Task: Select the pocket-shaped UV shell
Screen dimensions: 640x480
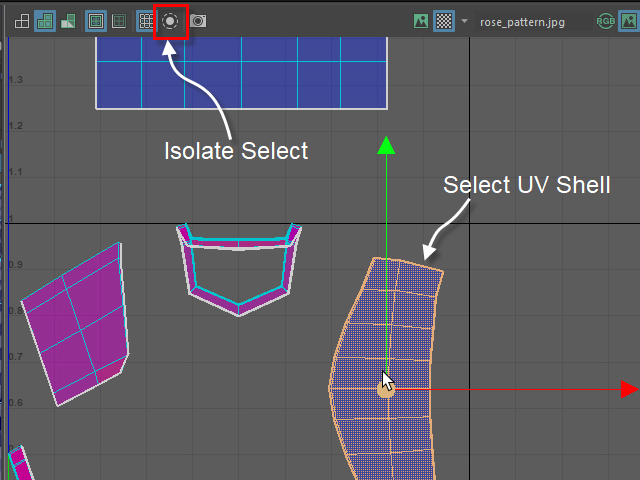Action: [x=239, y=269]
